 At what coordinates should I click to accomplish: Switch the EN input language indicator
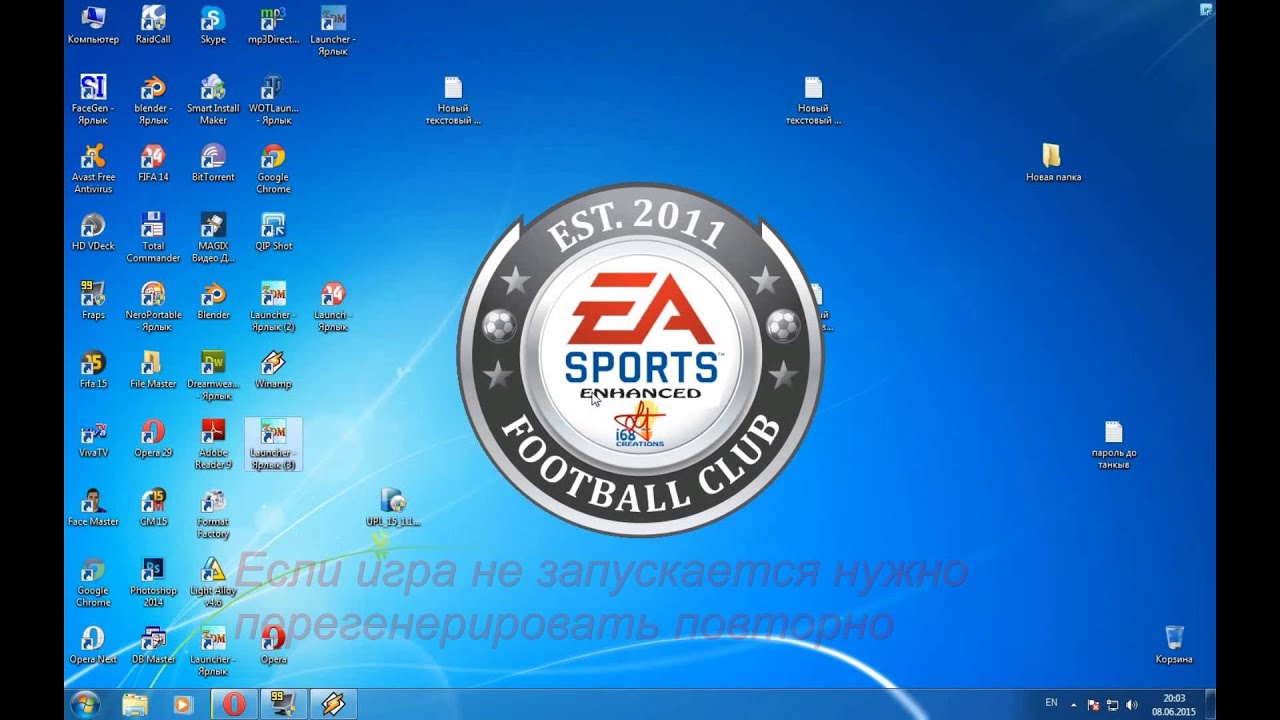pyautogui.click(x=1051, y=703)
